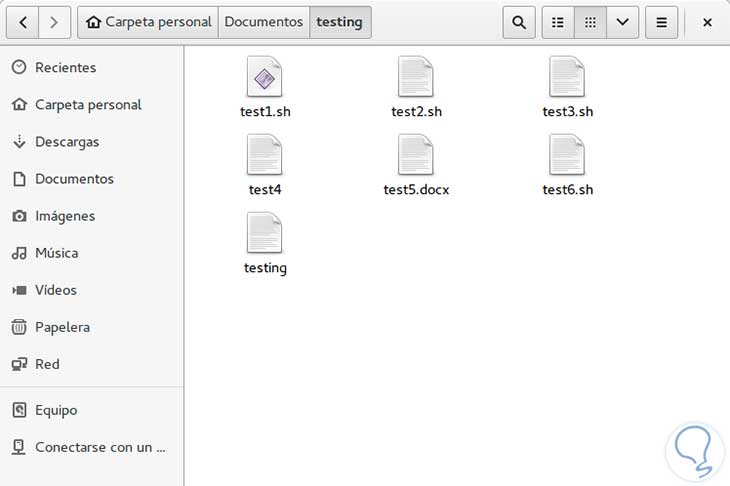Click Documentos in the path bar
Viewport: 730px width, 486px height.
coord(264,22)
